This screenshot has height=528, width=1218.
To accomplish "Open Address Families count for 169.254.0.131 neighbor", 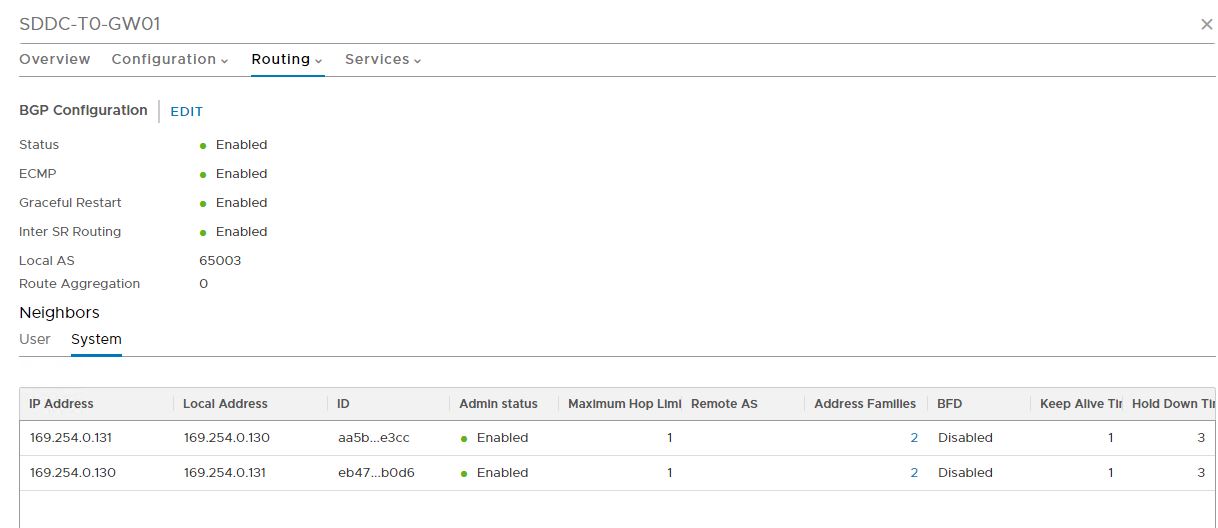I will (914, 438).
